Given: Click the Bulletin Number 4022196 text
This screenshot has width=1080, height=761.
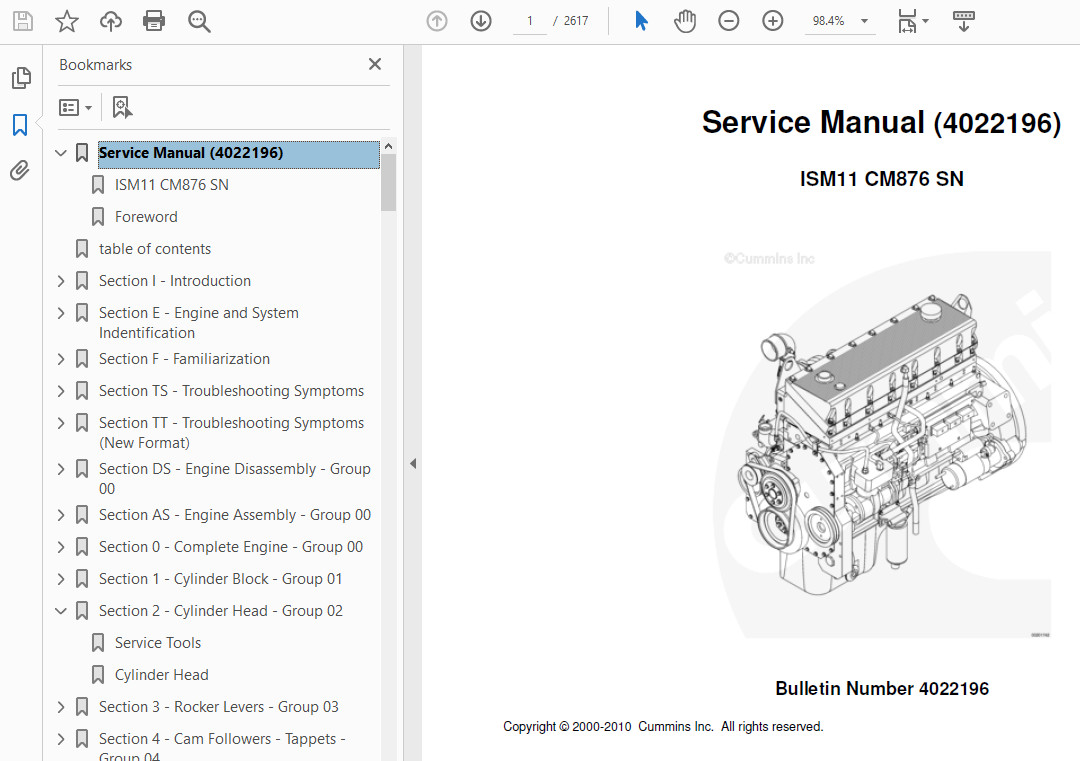Looking at the screenshot, I should [x=882, y=689].
